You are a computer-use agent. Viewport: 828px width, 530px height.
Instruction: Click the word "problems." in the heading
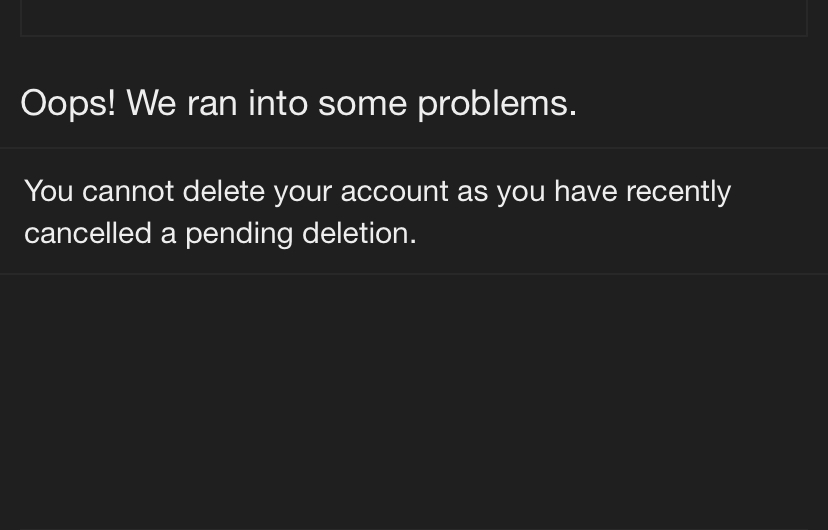pos(497,103)
